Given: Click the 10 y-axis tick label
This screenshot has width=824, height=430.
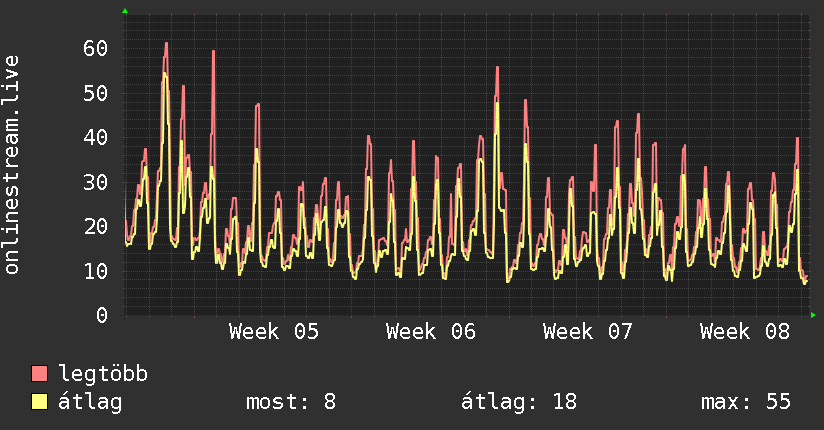Looking at the screenshot, I should tap(96, 271).
